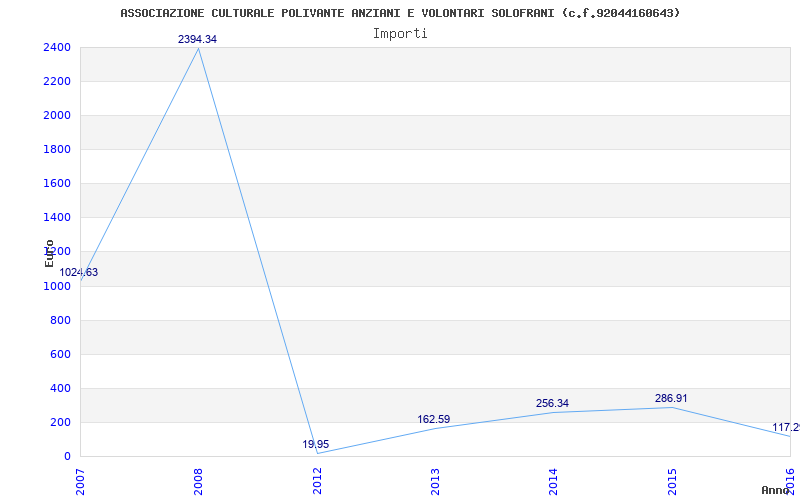Image resolution: width=800 pixels, height=500 pixels.
Task: Click the 256.34 data label
Action: tap(552, 404)
